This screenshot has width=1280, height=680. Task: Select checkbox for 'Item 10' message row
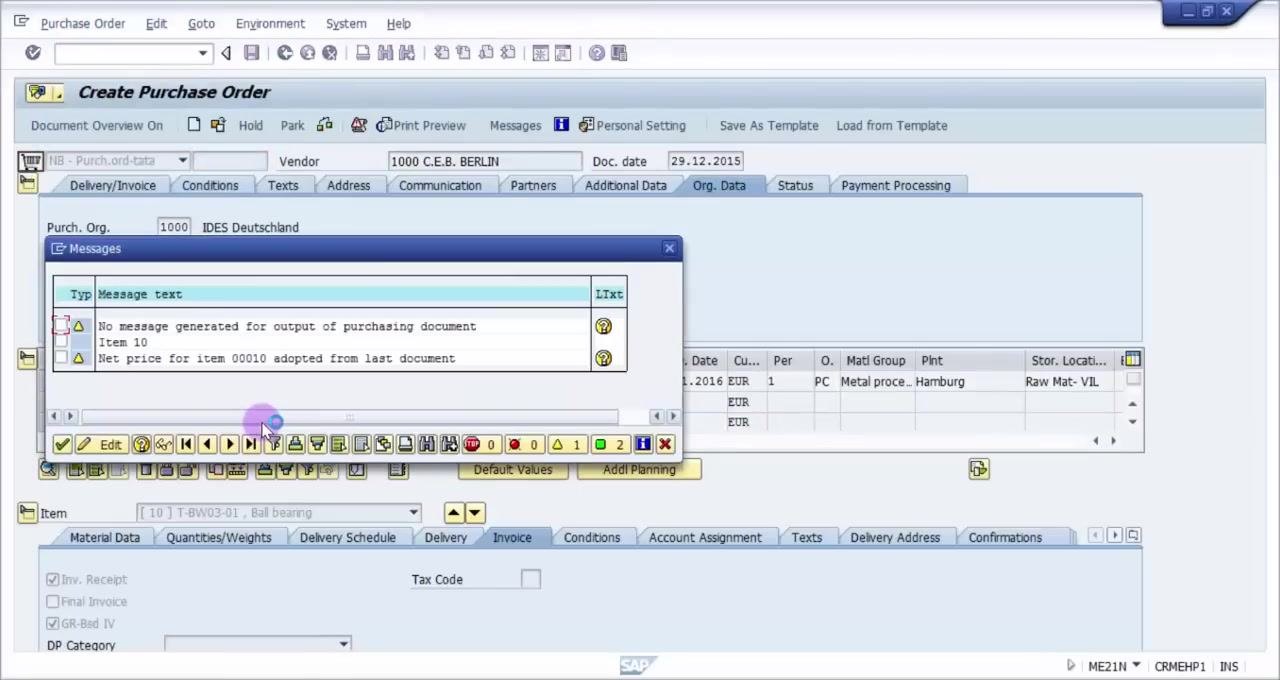point(62,342)
